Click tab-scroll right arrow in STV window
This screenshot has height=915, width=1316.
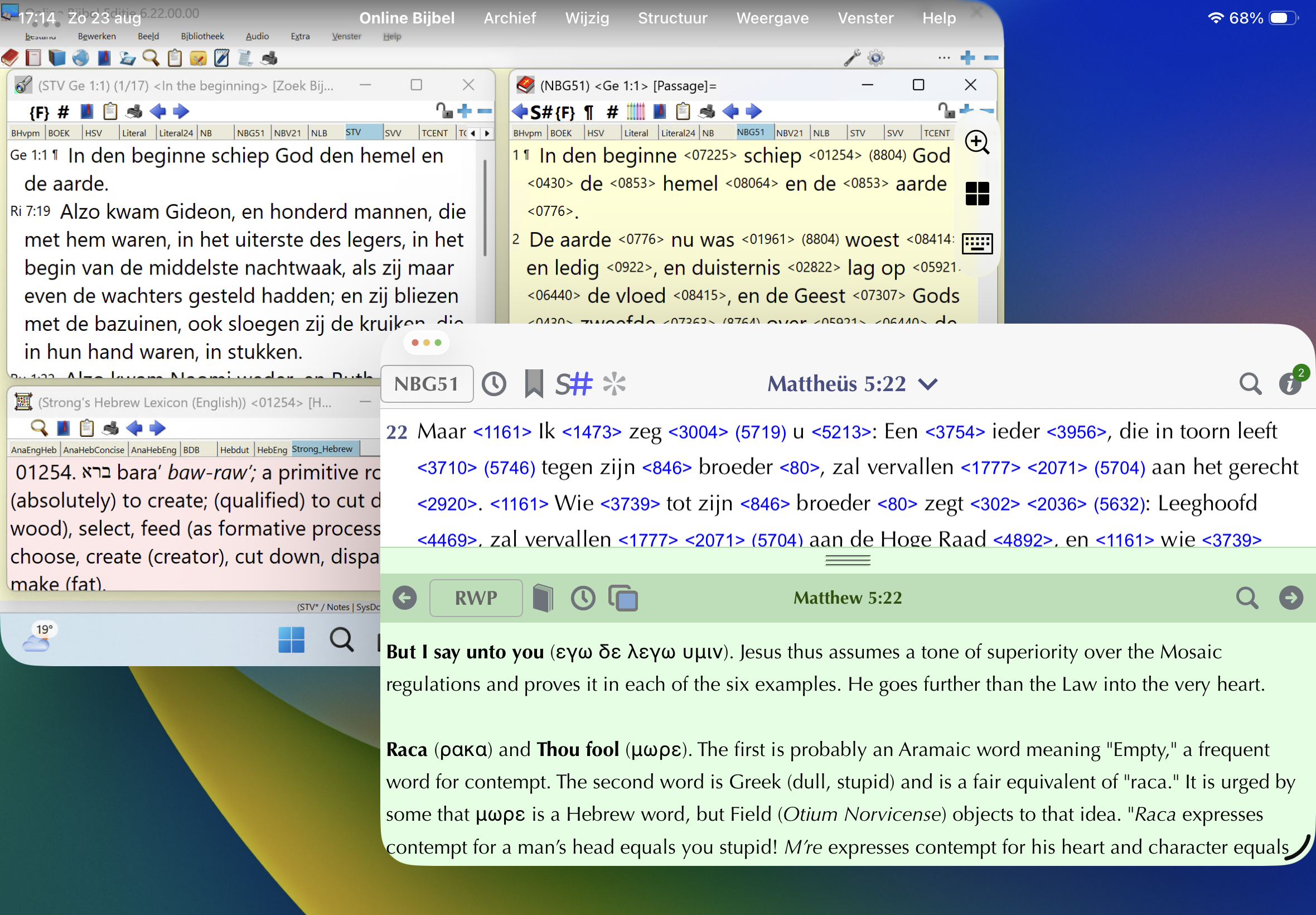(x=487, y=133)
